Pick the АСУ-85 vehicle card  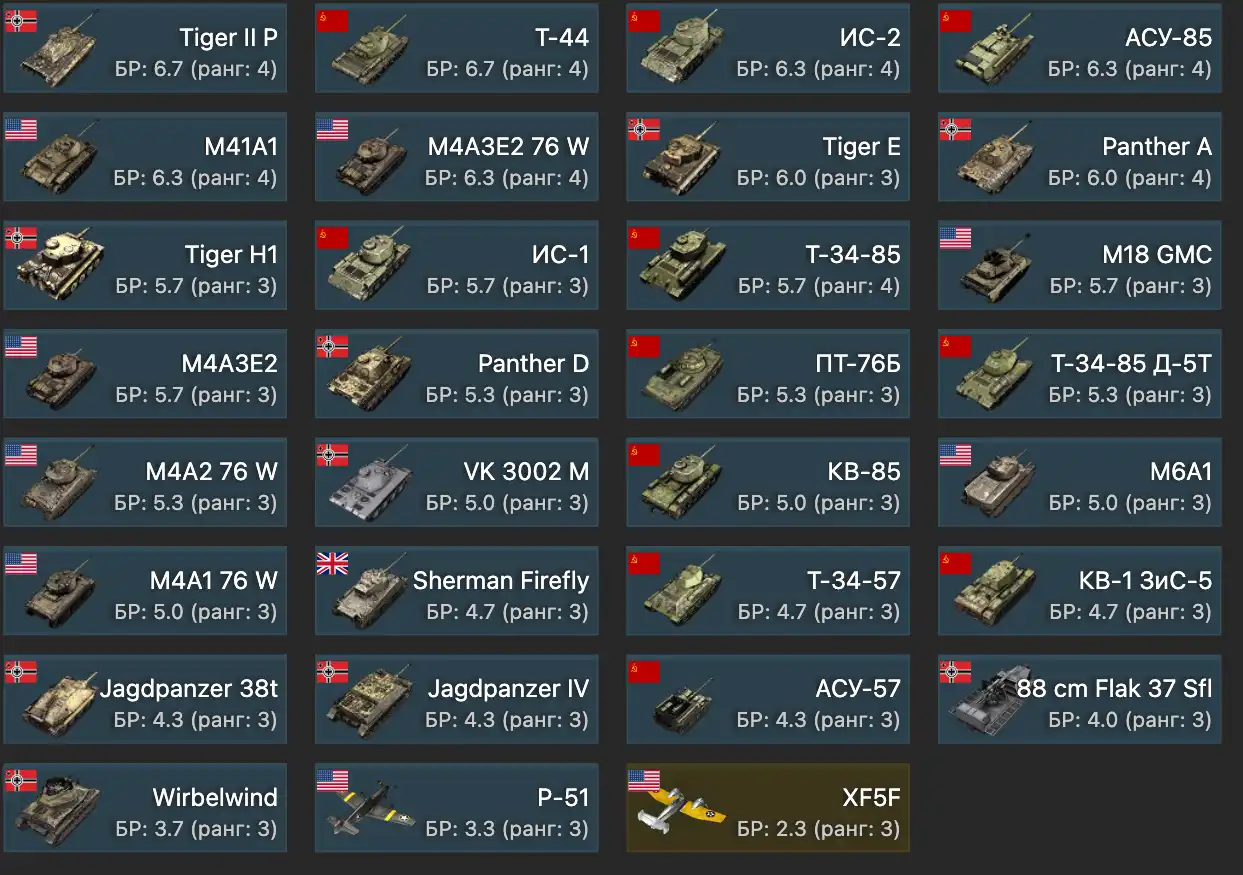1079,48
